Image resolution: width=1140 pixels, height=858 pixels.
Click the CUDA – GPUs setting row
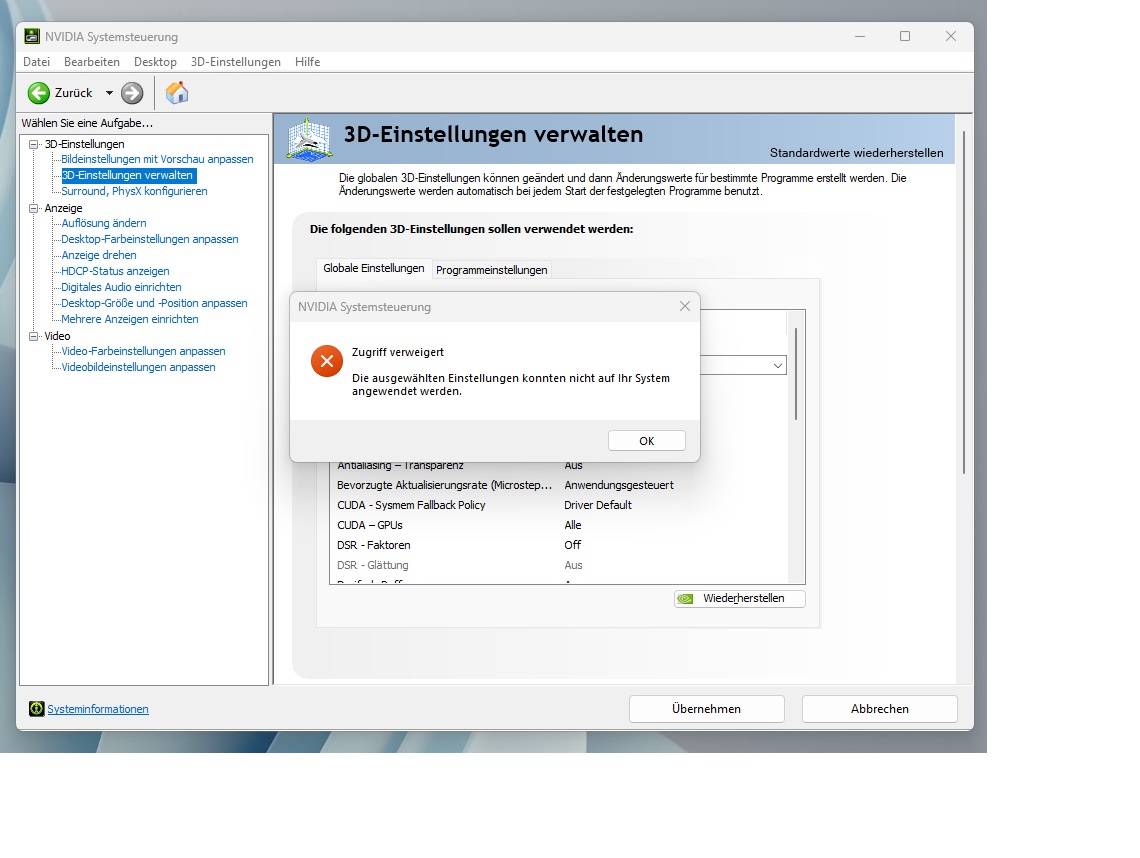(x=558, y=525)
